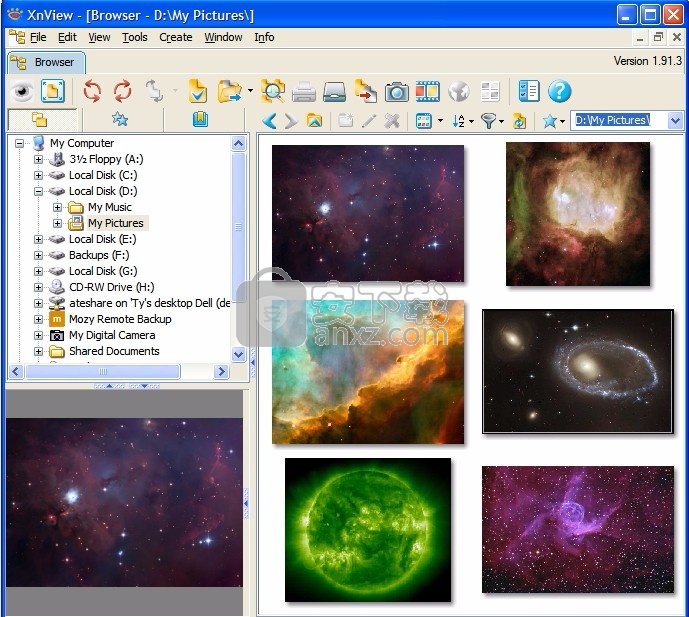Select the green sun thumbnail
The height and width of the screenshot is (617, 689).
click(x=368, y=530)
